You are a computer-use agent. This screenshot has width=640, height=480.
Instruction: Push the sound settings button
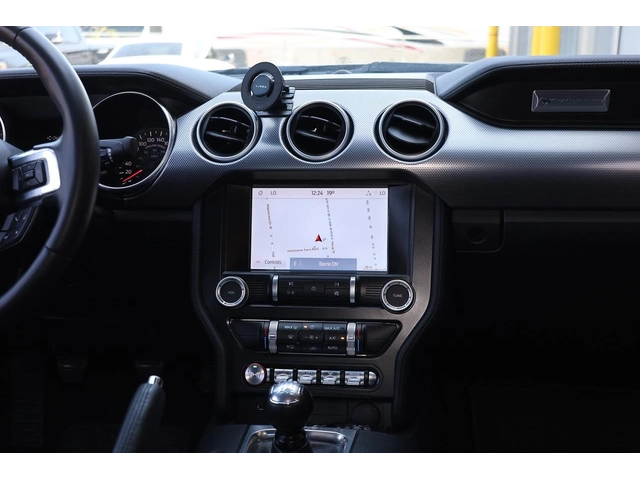[336, 294]
